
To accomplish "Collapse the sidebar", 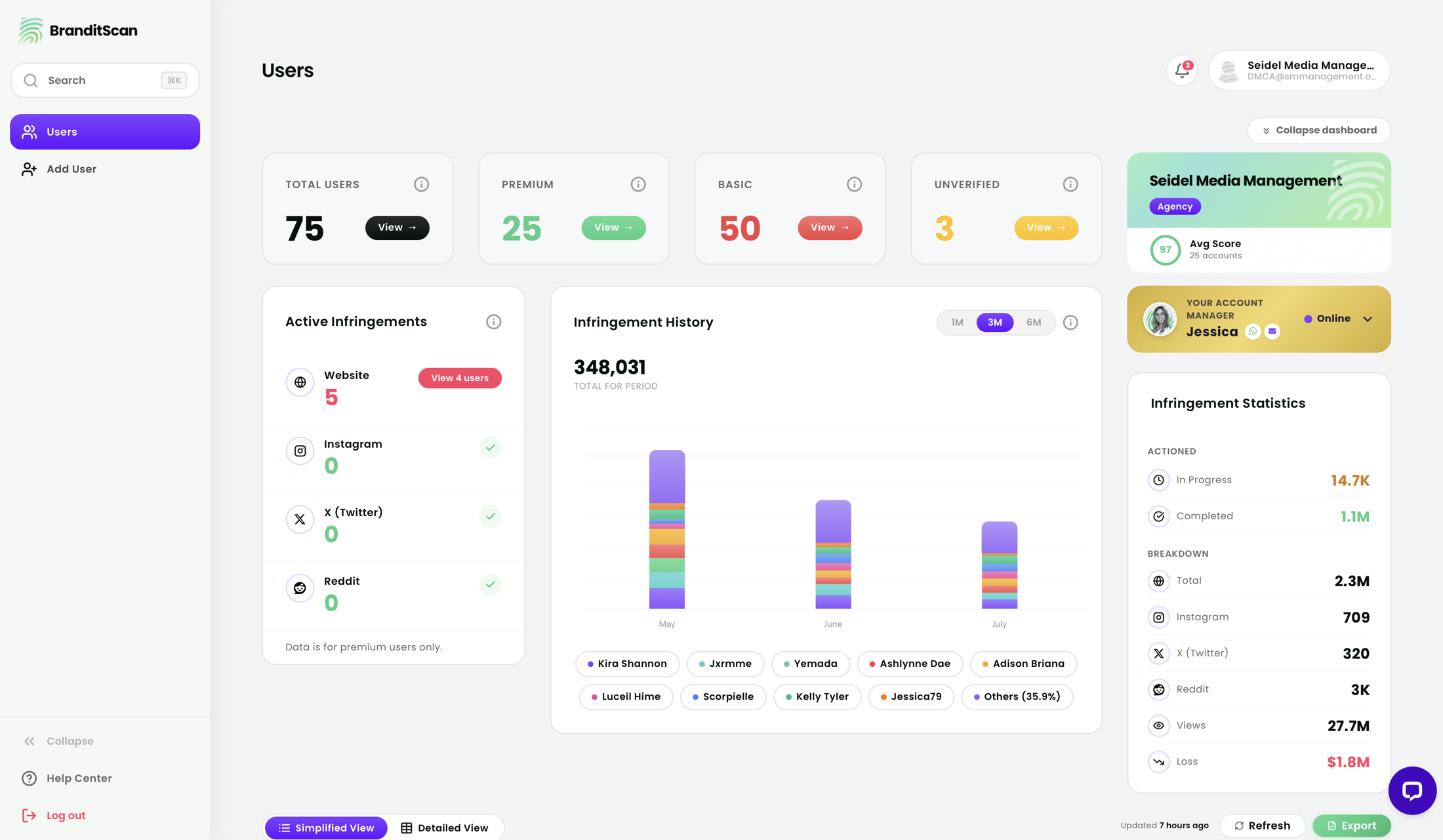I will (x=58, y=741).
